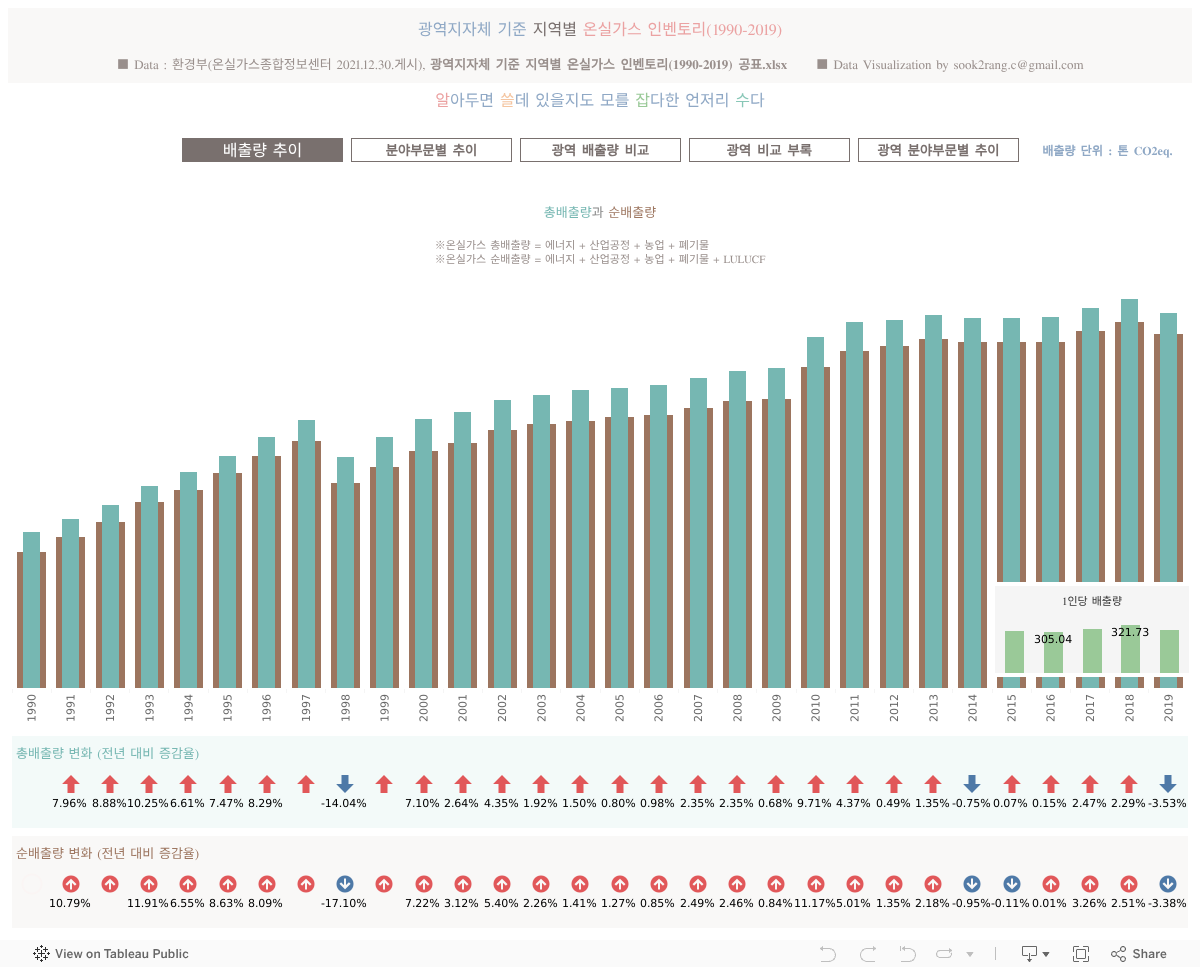The width and height of the screenshot is (1200, 967).
Task: Open the 분야부문별 추이 tab
Action: click(x=431, y=150)
